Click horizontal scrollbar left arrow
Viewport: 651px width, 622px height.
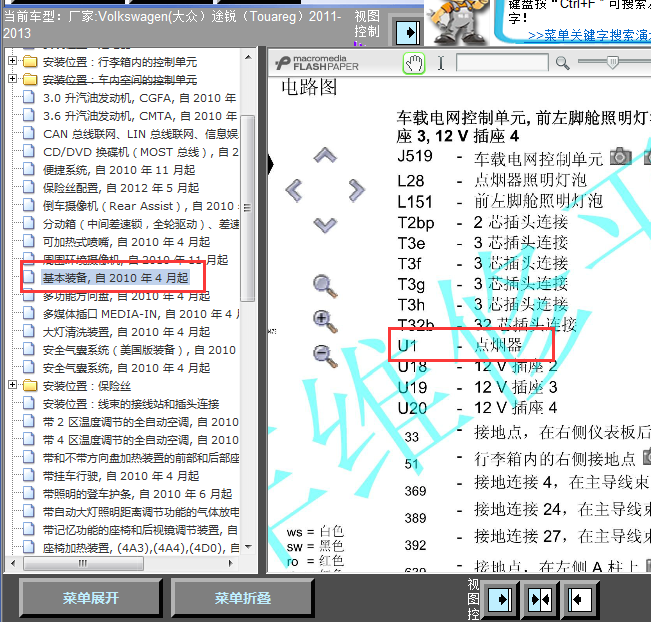coord(13,563)
